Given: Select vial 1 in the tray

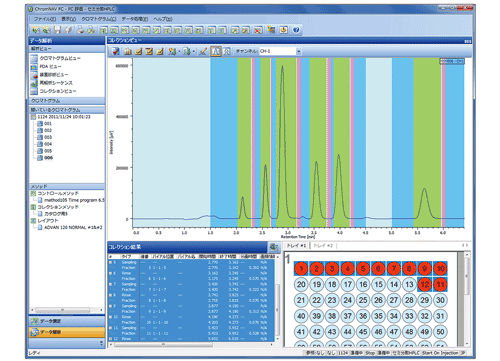Looking at the screenshot, I should tap(301, 268).
